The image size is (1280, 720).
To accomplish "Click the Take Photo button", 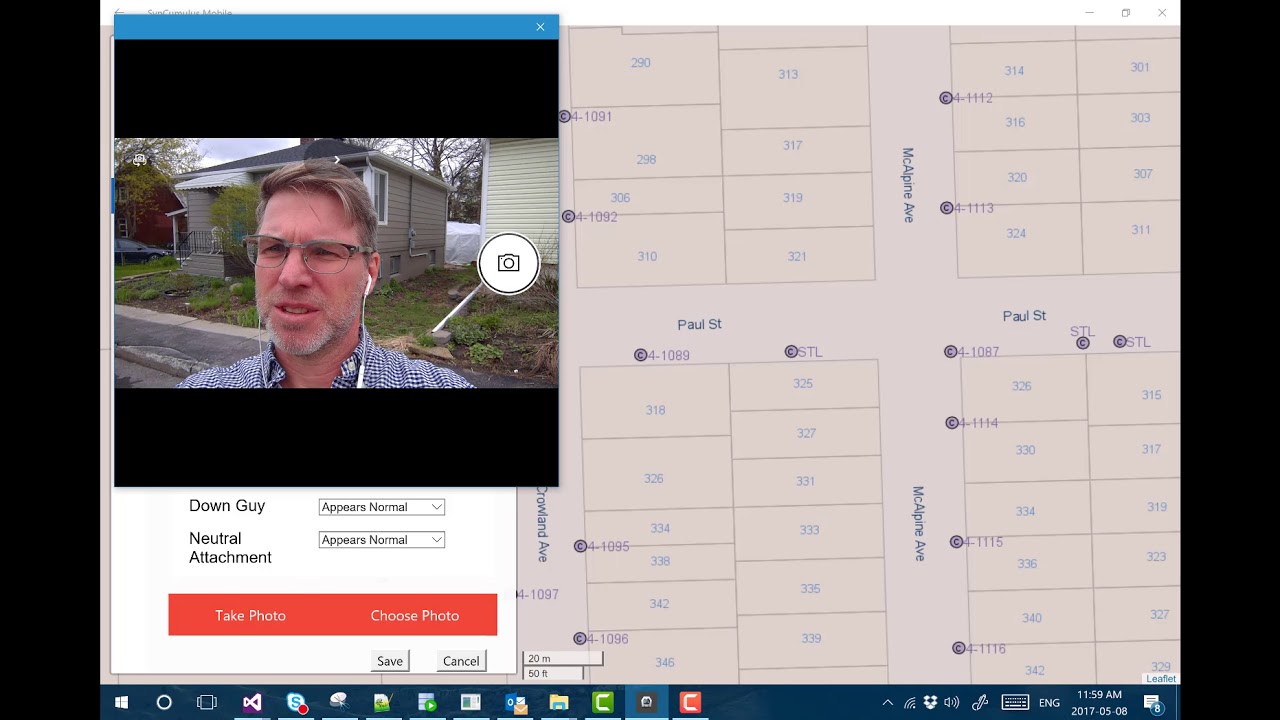I will coord(250,615).
